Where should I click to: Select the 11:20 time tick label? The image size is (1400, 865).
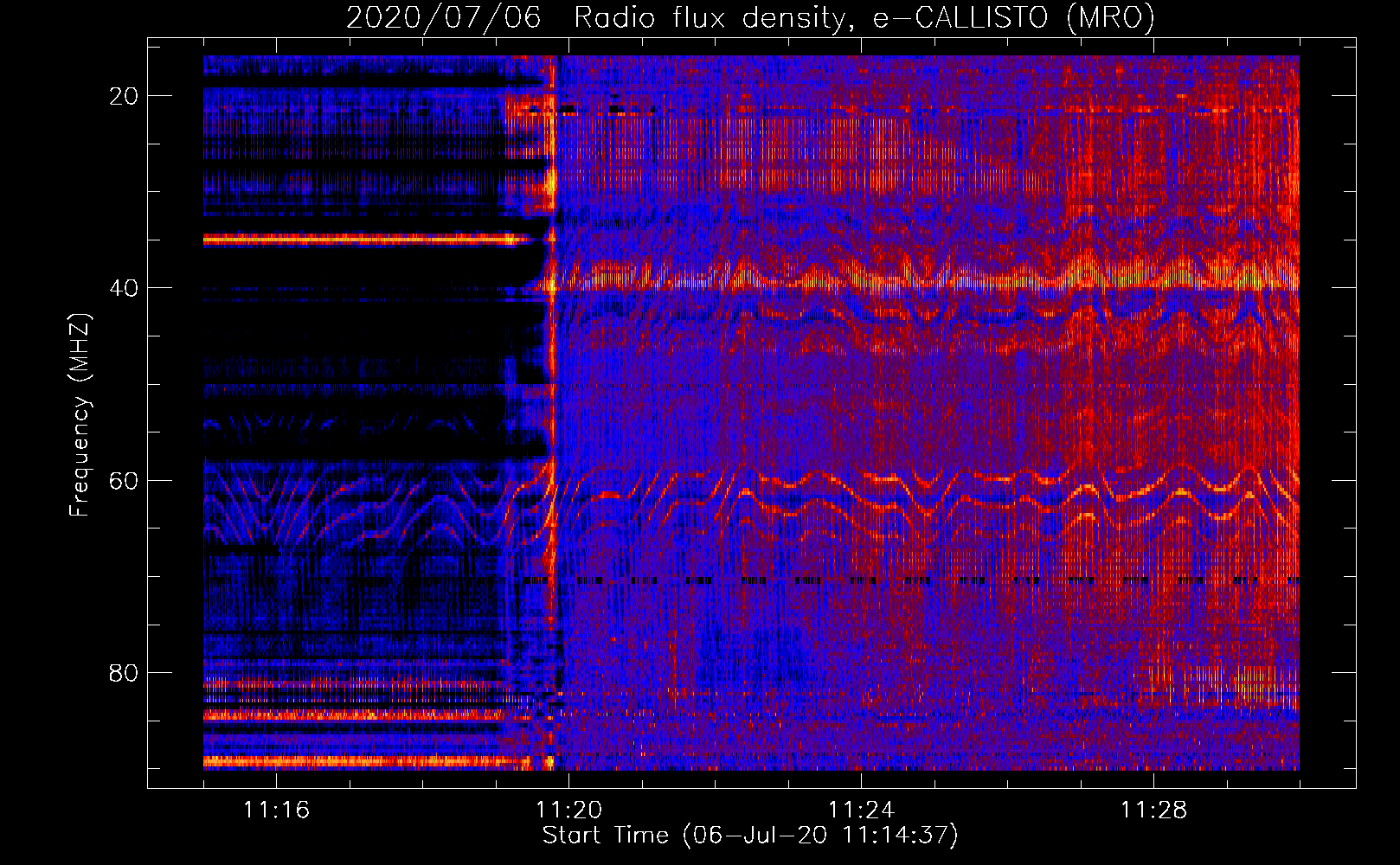coord(568,811)
